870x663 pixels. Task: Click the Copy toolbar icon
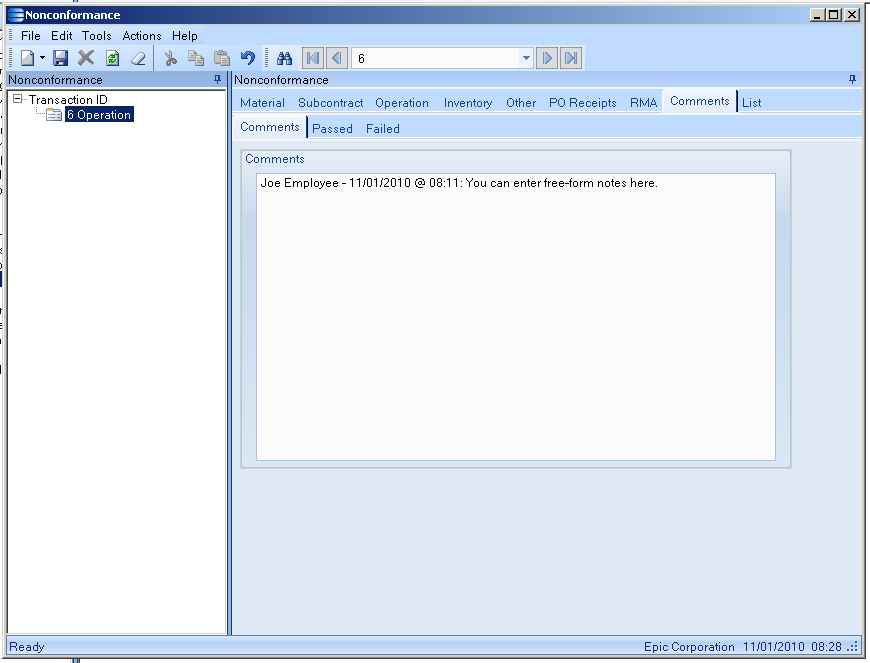(196, 58)
